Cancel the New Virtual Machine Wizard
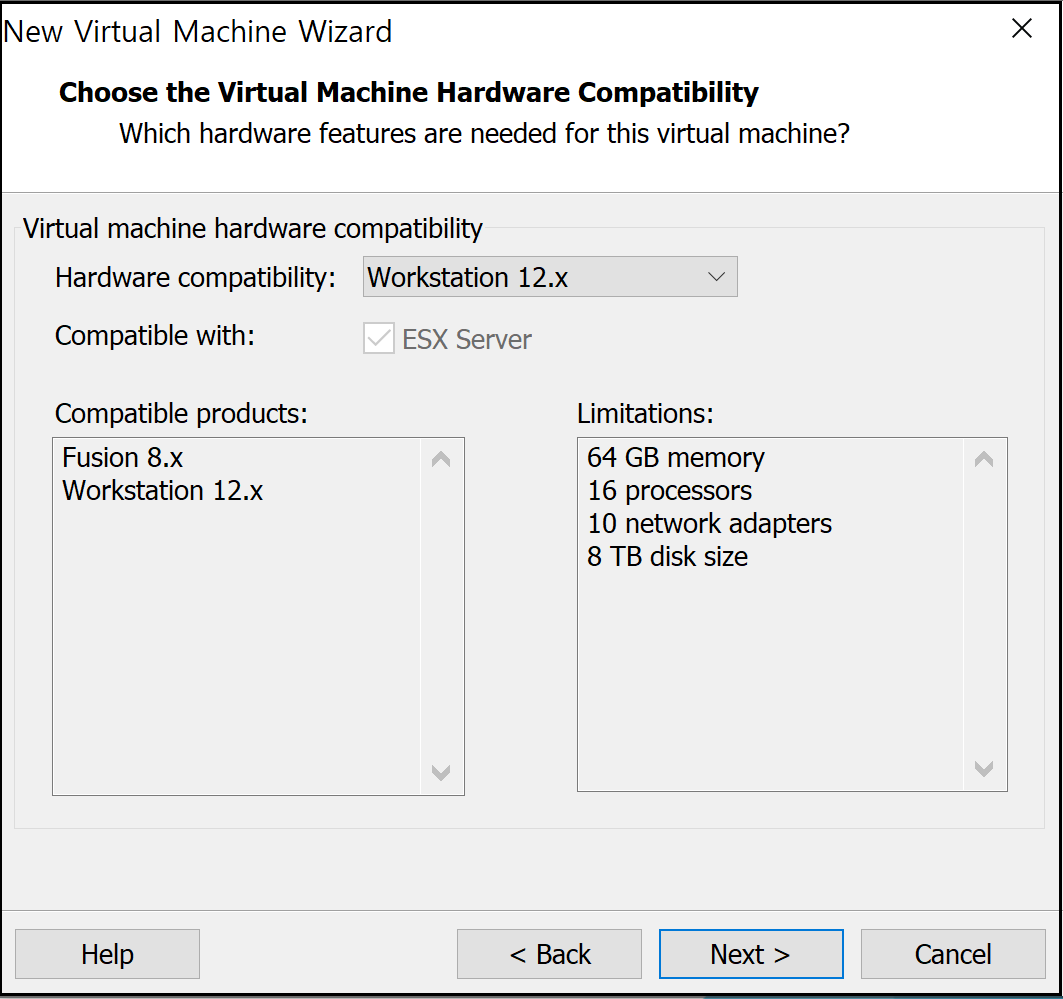1063x999 pixels. [952, 954]
